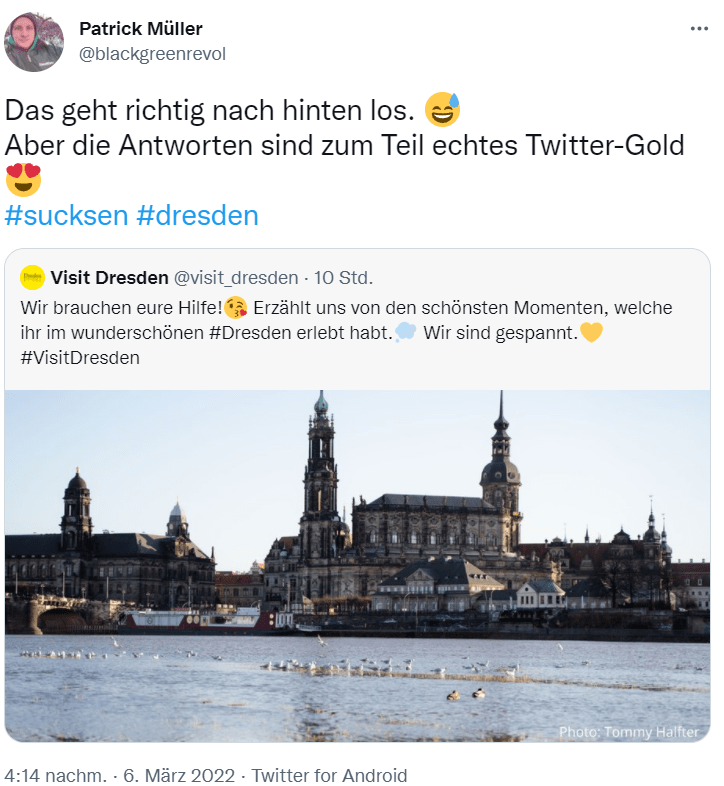Viewport: 724px width, 786px height.
Task: Click the @blackgreenrevol handle
Action: [152, 54]
